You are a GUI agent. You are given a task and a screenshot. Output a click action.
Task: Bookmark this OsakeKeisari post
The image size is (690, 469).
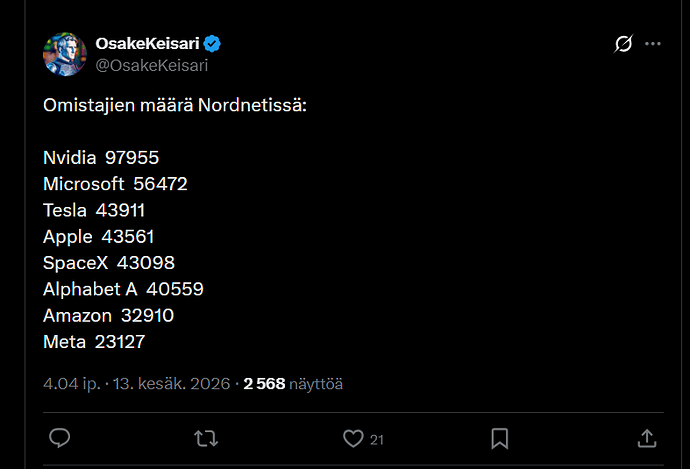point(500,439)
